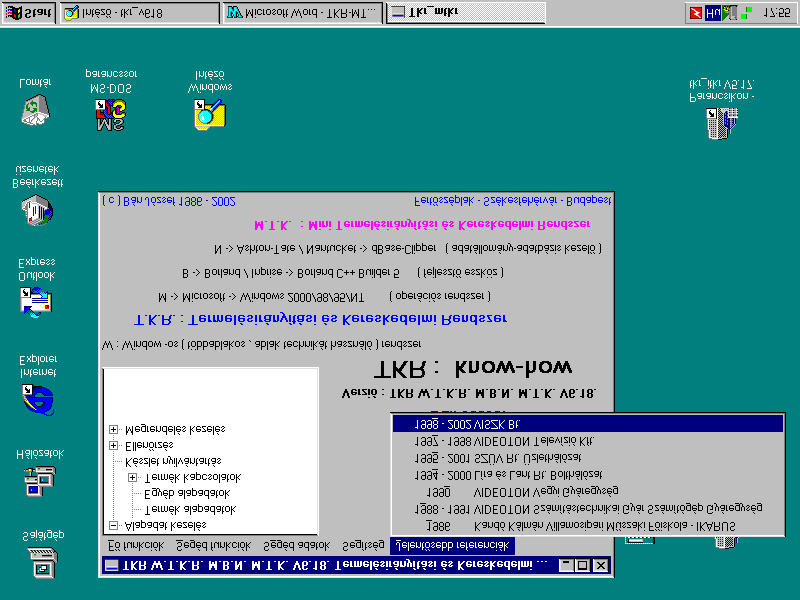Choose the 1986 Kandó Kálmán Főiskola IKARUS entry
This screenshot has width=800, height=600.
(588, 526)
